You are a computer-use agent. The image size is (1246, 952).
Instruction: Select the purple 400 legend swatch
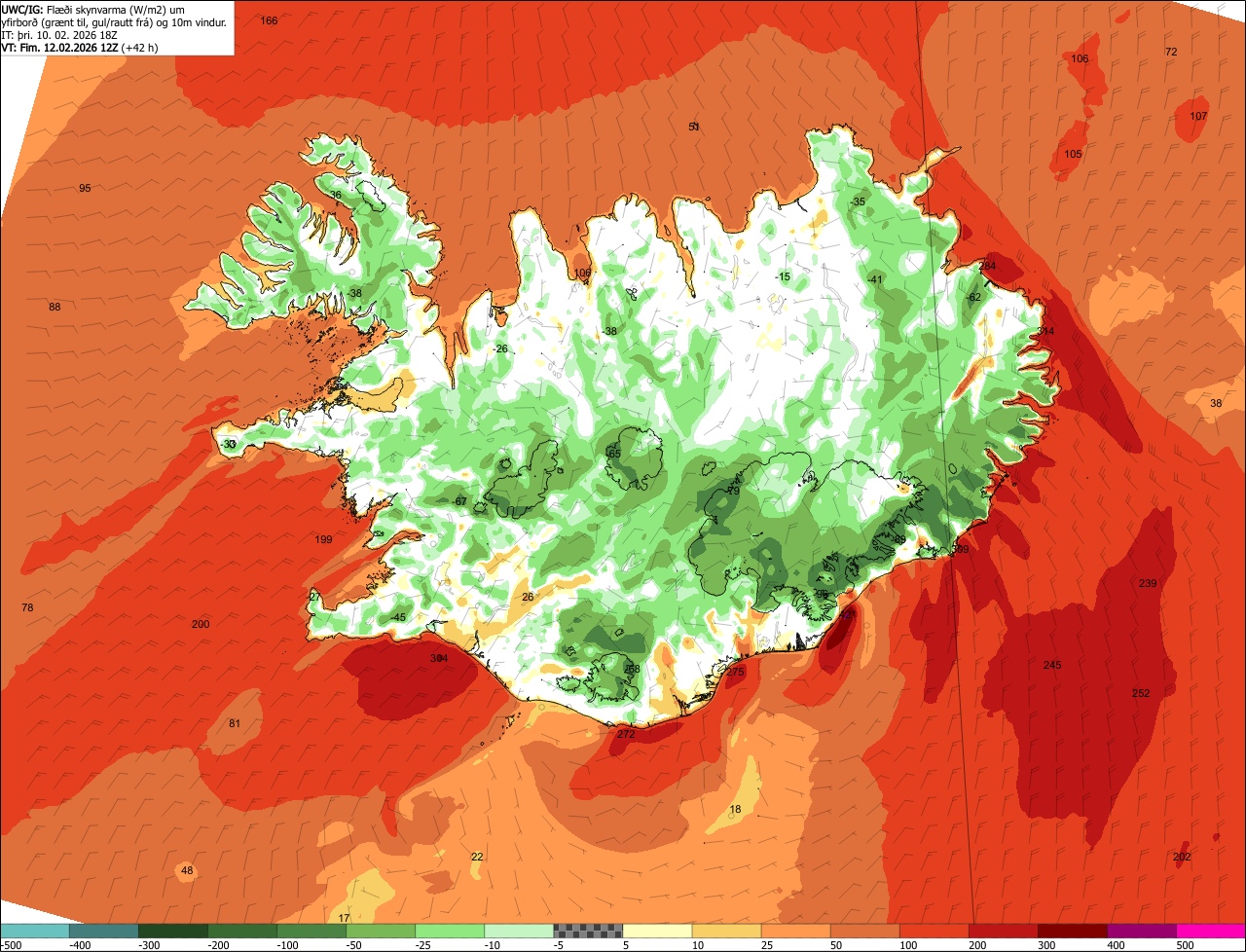click(x=1141, y=931)
